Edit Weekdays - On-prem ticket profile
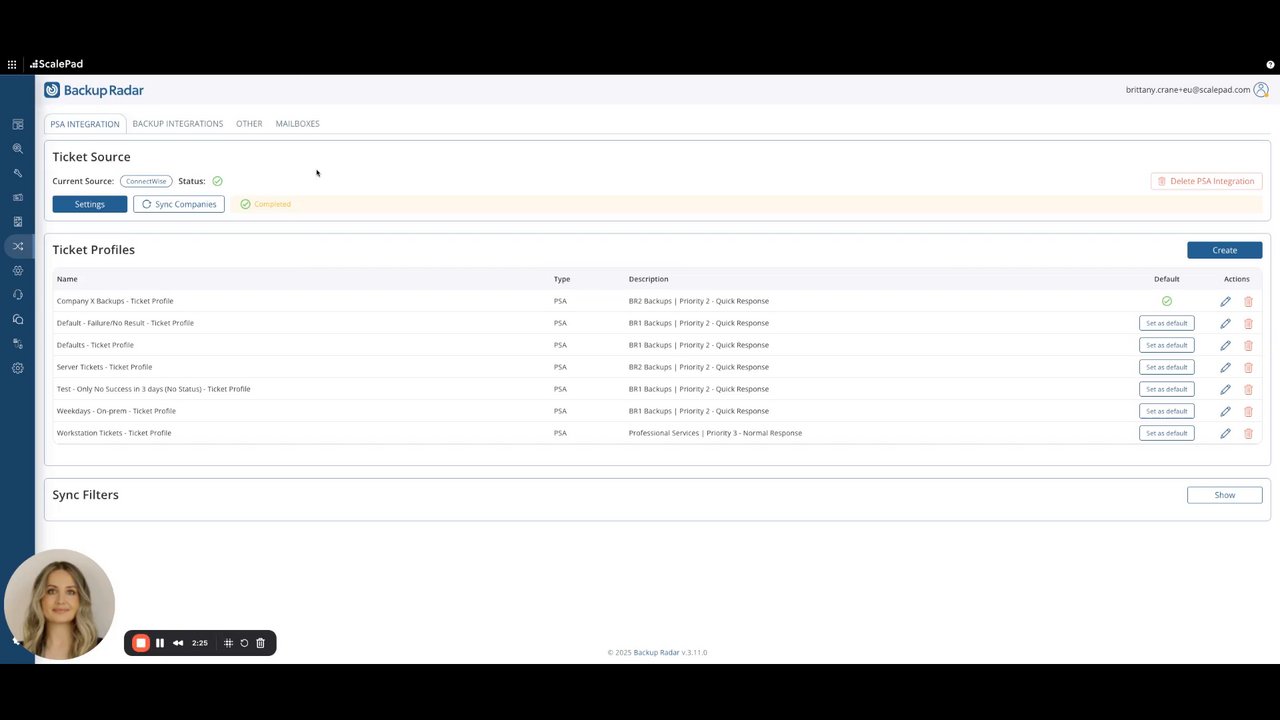This screenshot has height=720, width=1280. (1225, 411)
